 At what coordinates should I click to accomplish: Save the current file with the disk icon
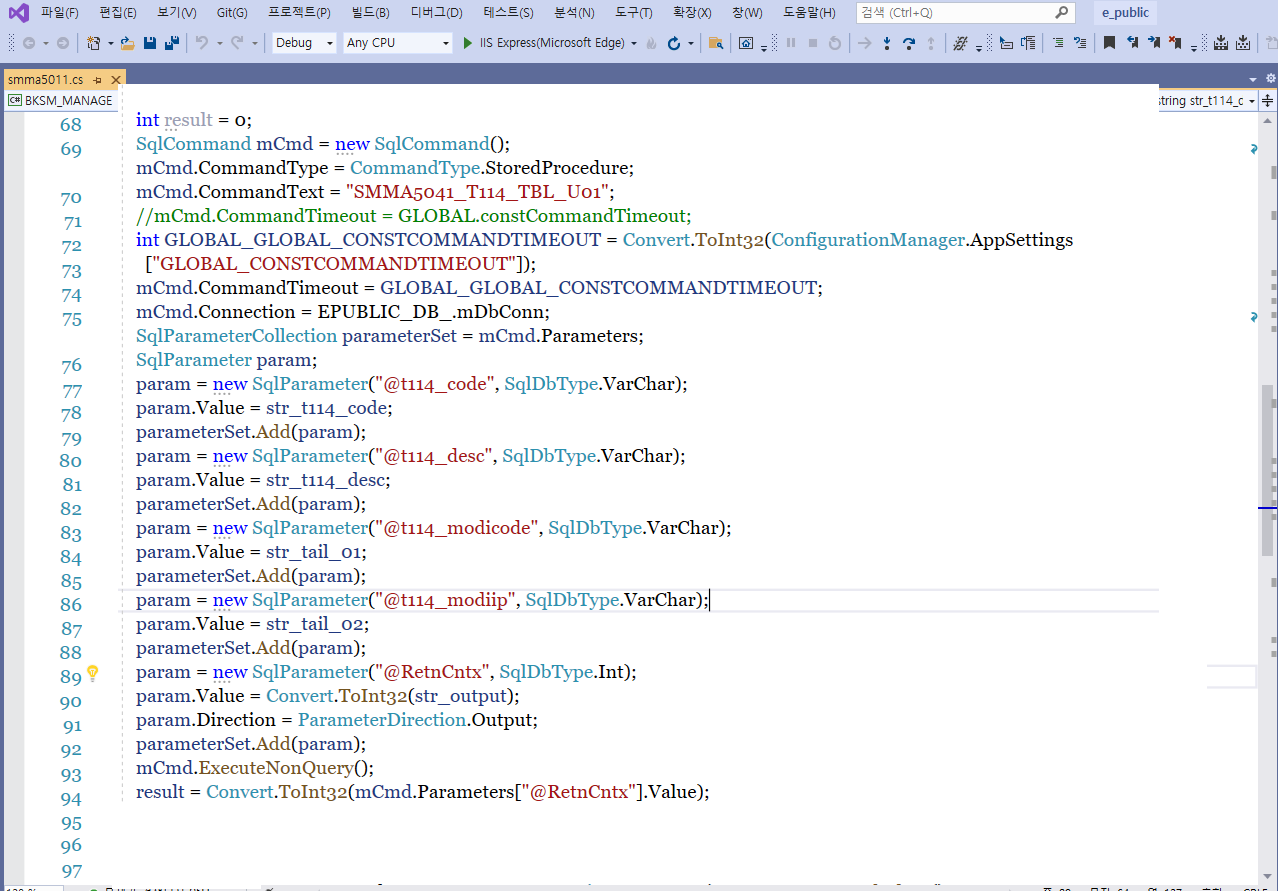tap(150, 43)
